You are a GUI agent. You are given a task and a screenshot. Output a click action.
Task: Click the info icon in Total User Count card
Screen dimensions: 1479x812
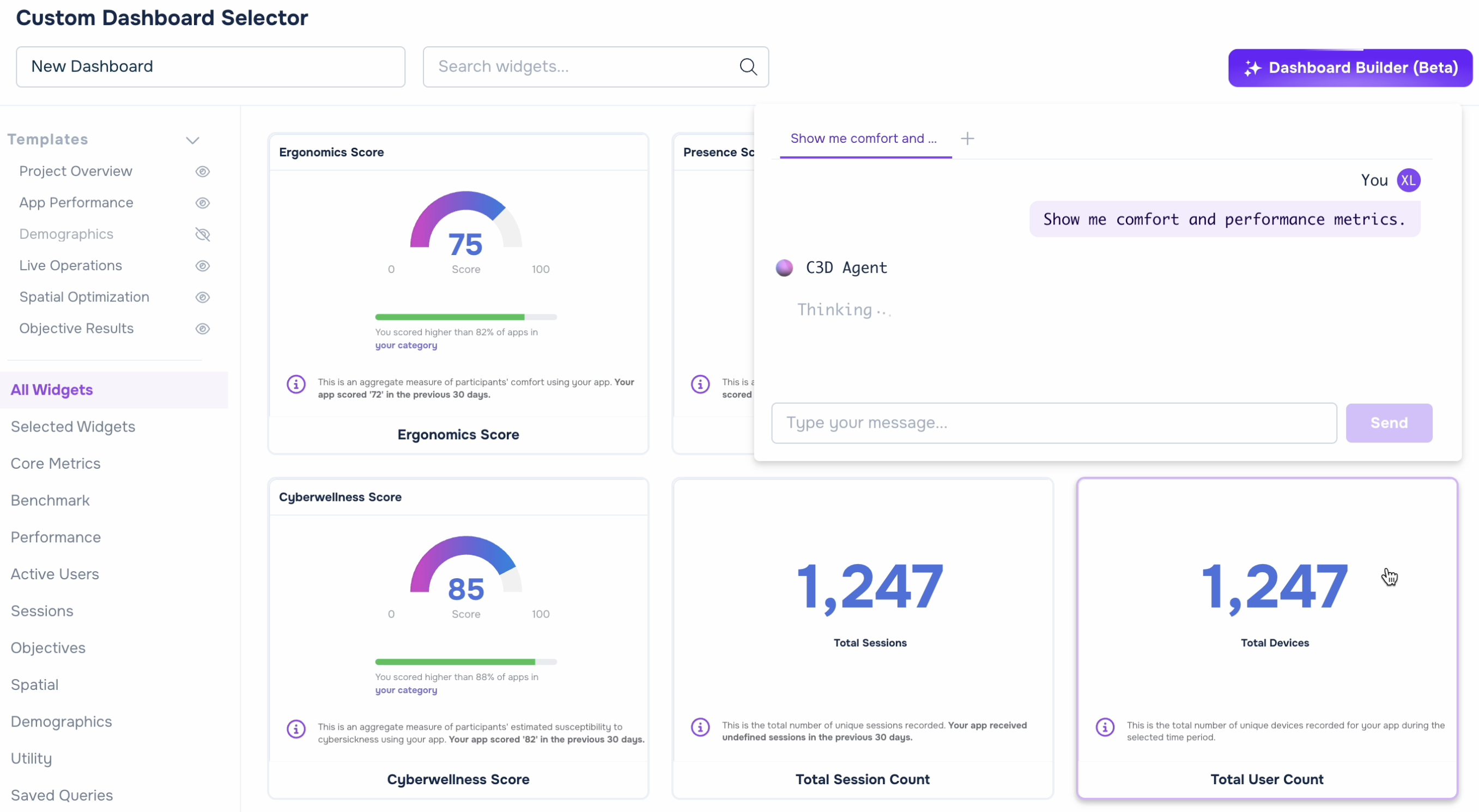tap(1105, 727)
